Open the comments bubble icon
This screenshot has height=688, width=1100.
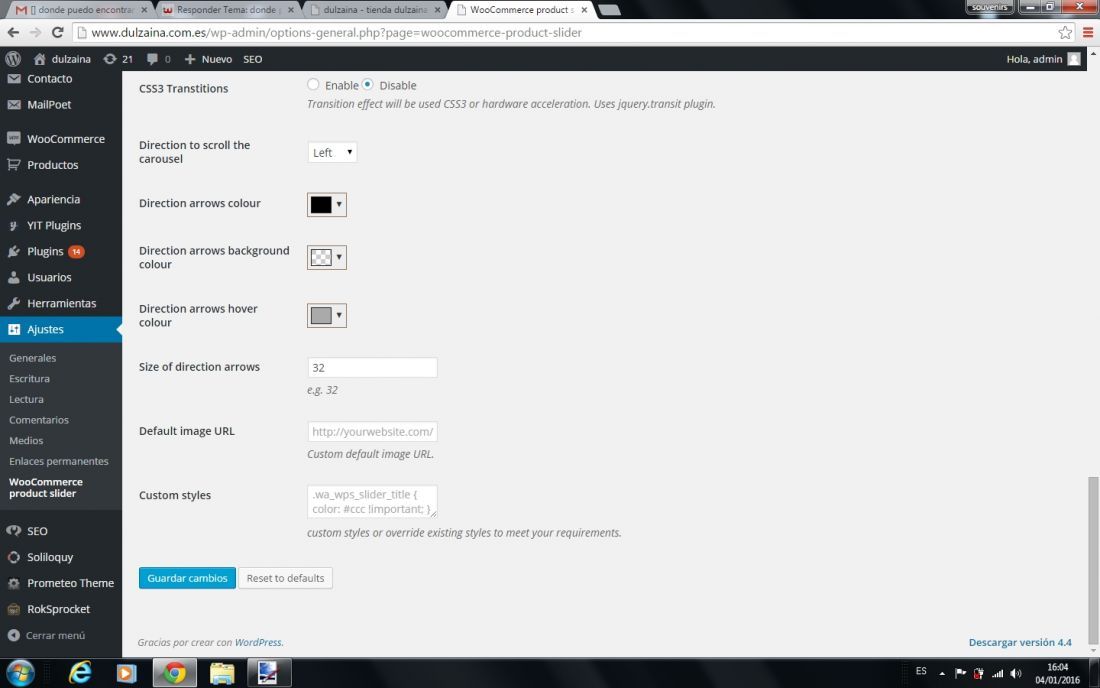(152, 59)
